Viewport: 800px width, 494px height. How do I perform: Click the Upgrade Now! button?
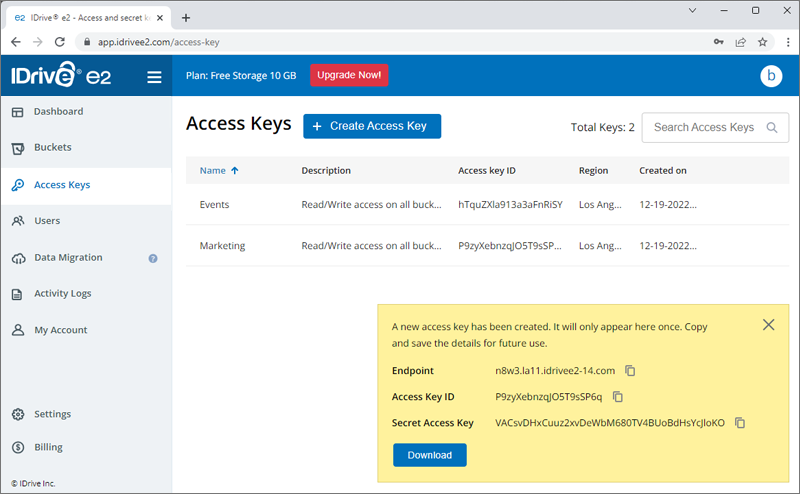[x=349, y=75]
